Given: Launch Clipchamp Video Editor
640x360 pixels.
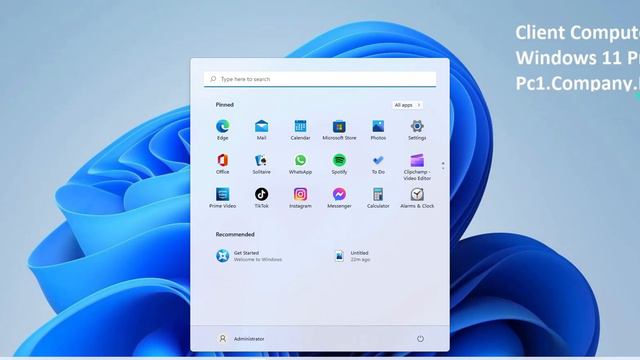Looking at the screenshot, I should pos(417,167).
